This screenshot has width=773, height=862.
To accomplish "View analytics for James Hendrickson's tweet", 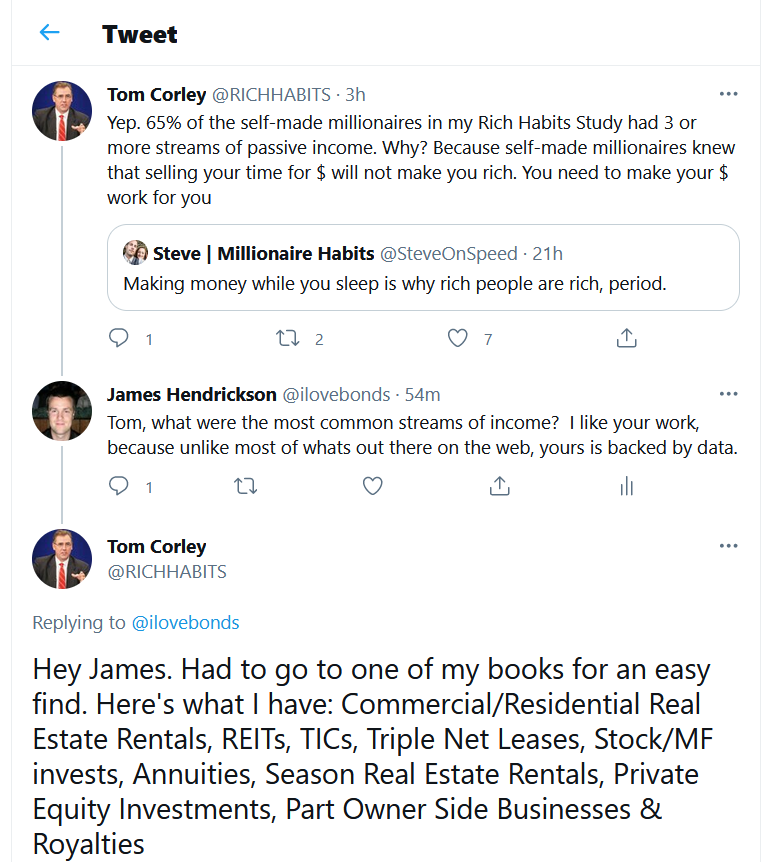I will 627,486.
